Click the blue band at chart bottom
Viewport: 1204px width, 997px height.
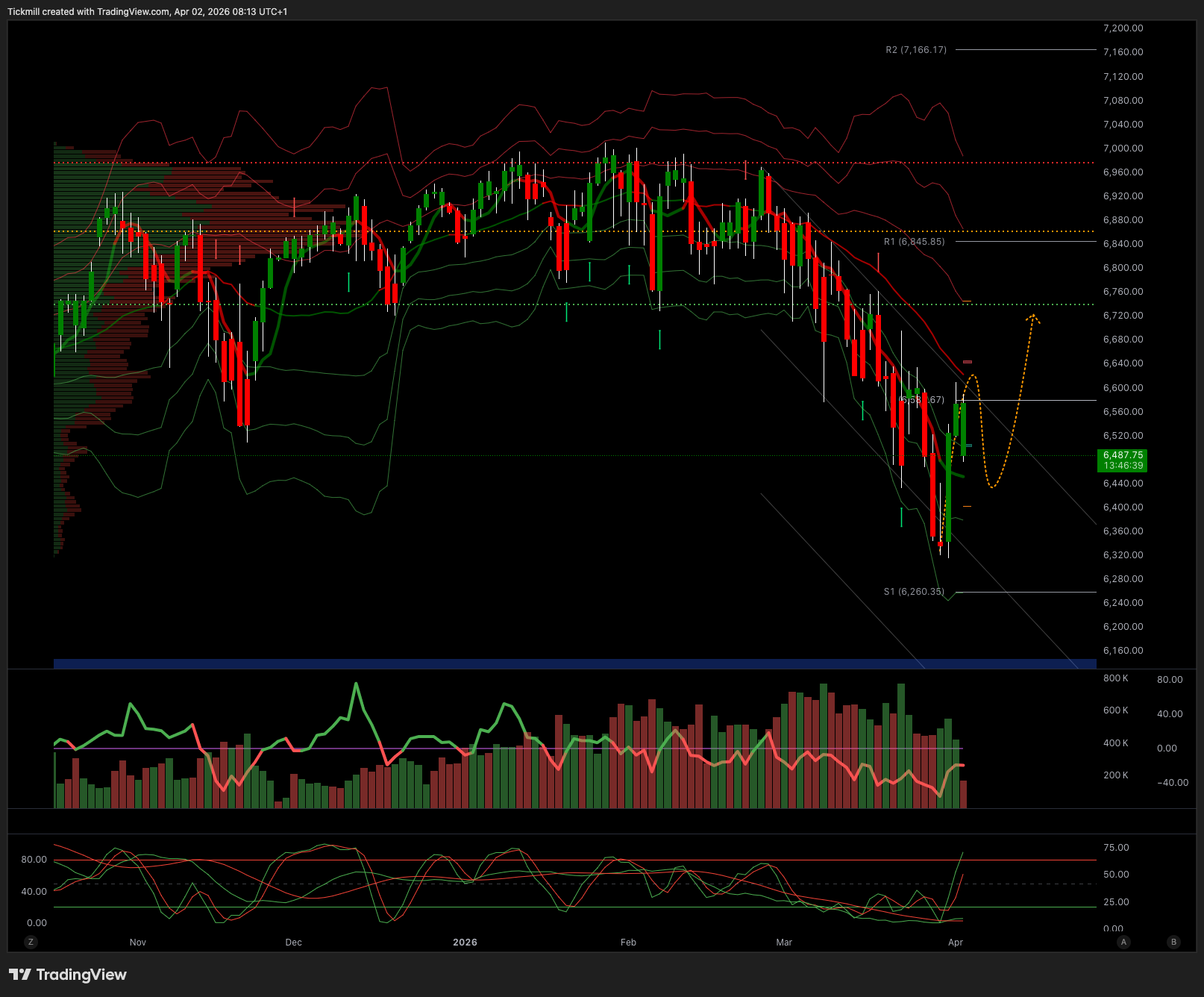(x=574, y=663)
